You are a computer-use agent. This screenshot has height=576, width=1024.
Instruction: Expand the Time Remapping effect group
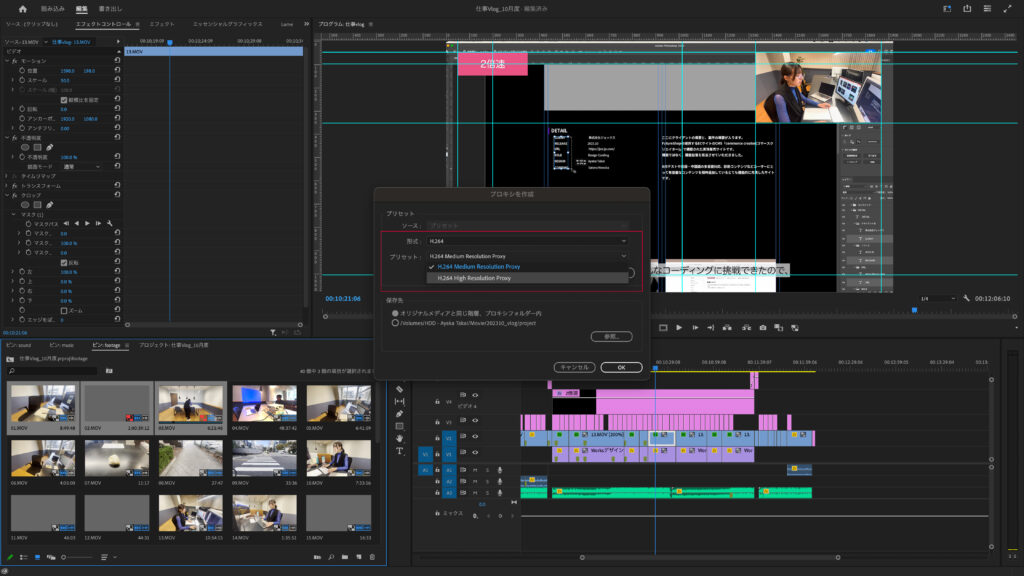pos(7,176)
